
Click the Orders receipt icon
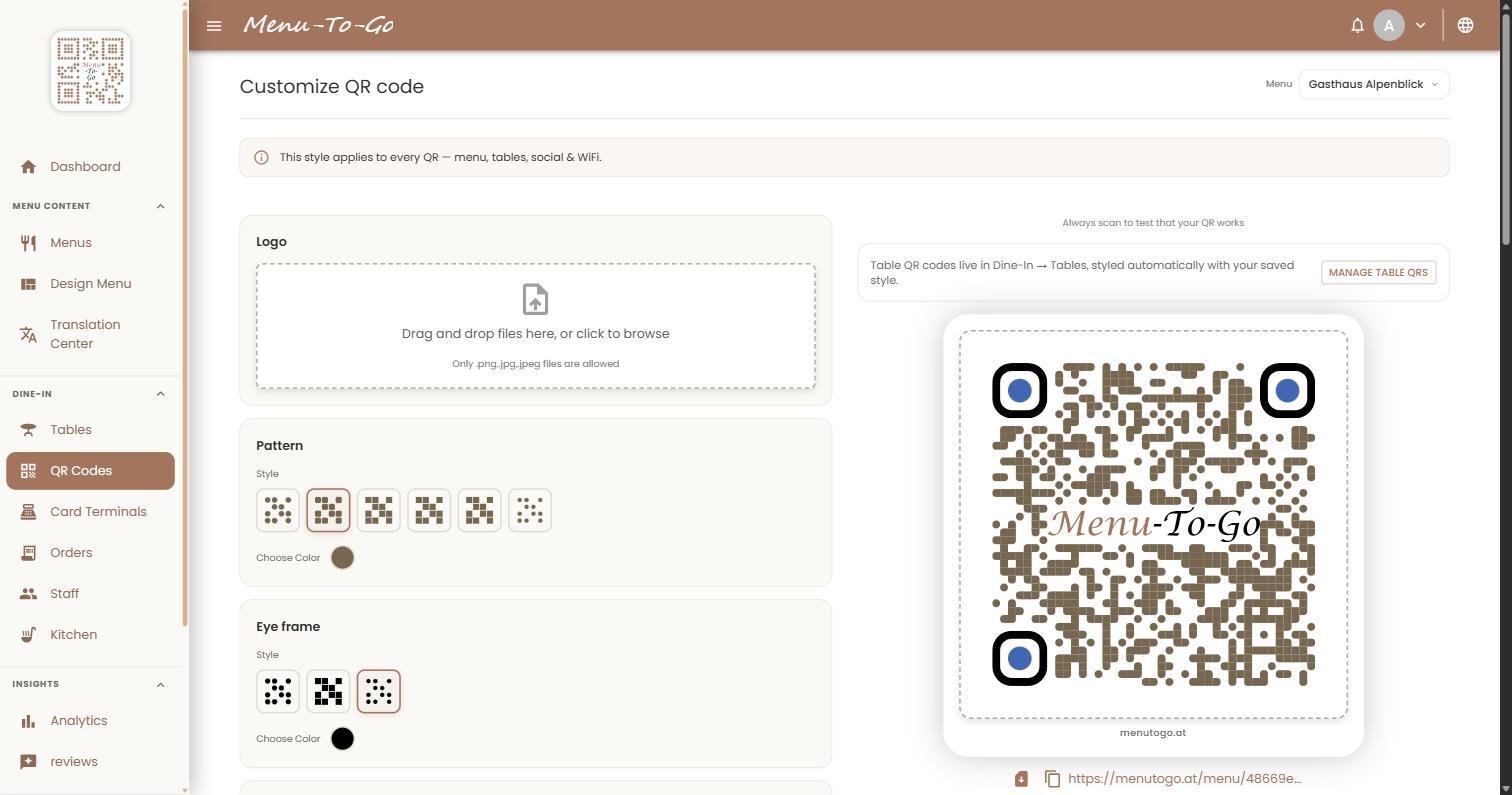(x=28, y=553)
